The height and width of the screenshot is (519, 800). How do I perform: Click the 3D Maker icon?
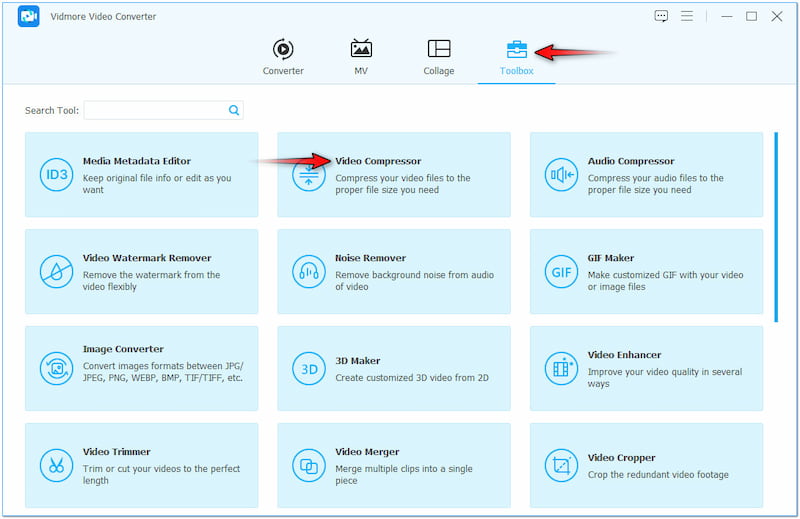pos(308,368)
